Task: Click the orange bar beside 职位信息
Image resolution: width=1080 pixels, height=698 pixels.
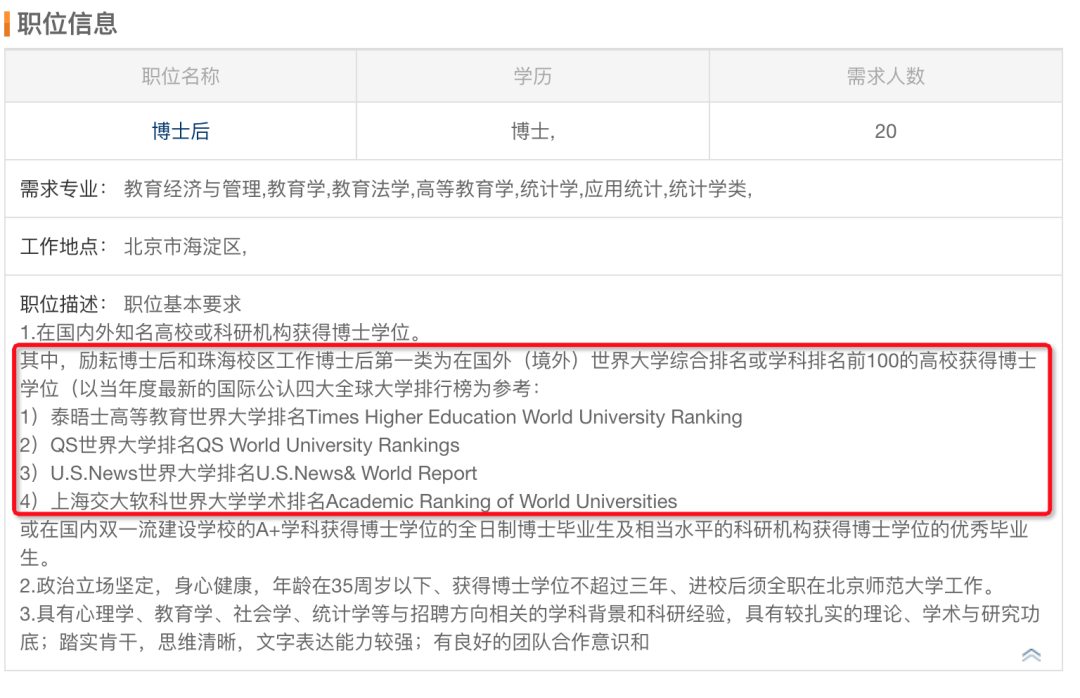Action: click(8, 23)
